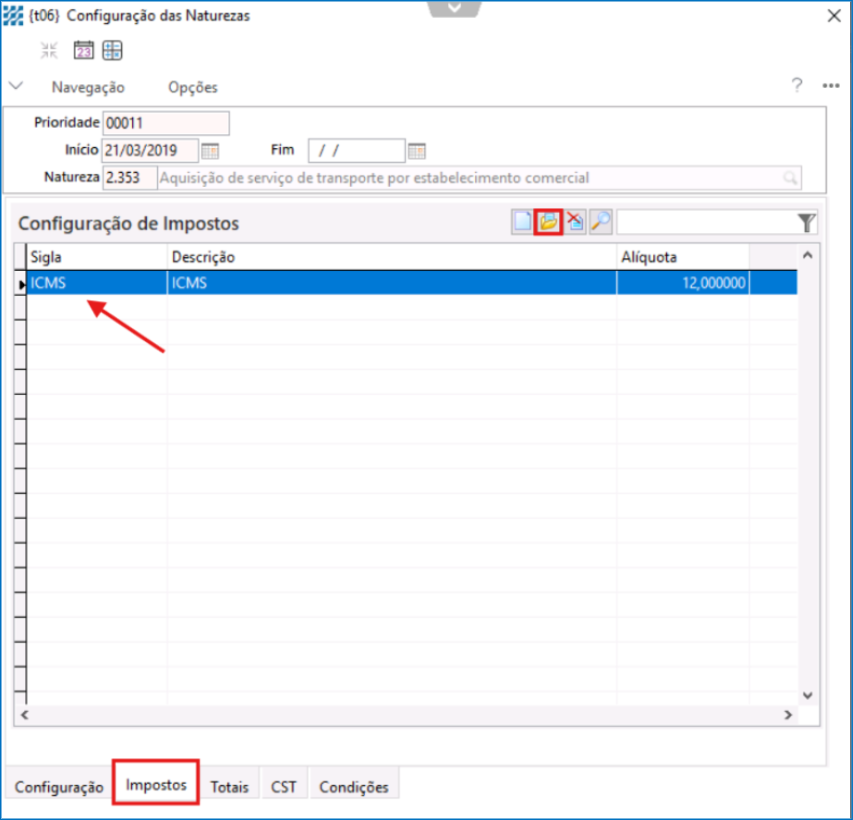Image resolution: width=853 pixels, height=820 pixels.
Task: Expand the menu chevron beside Navegação
Action: tap(16, 86)
